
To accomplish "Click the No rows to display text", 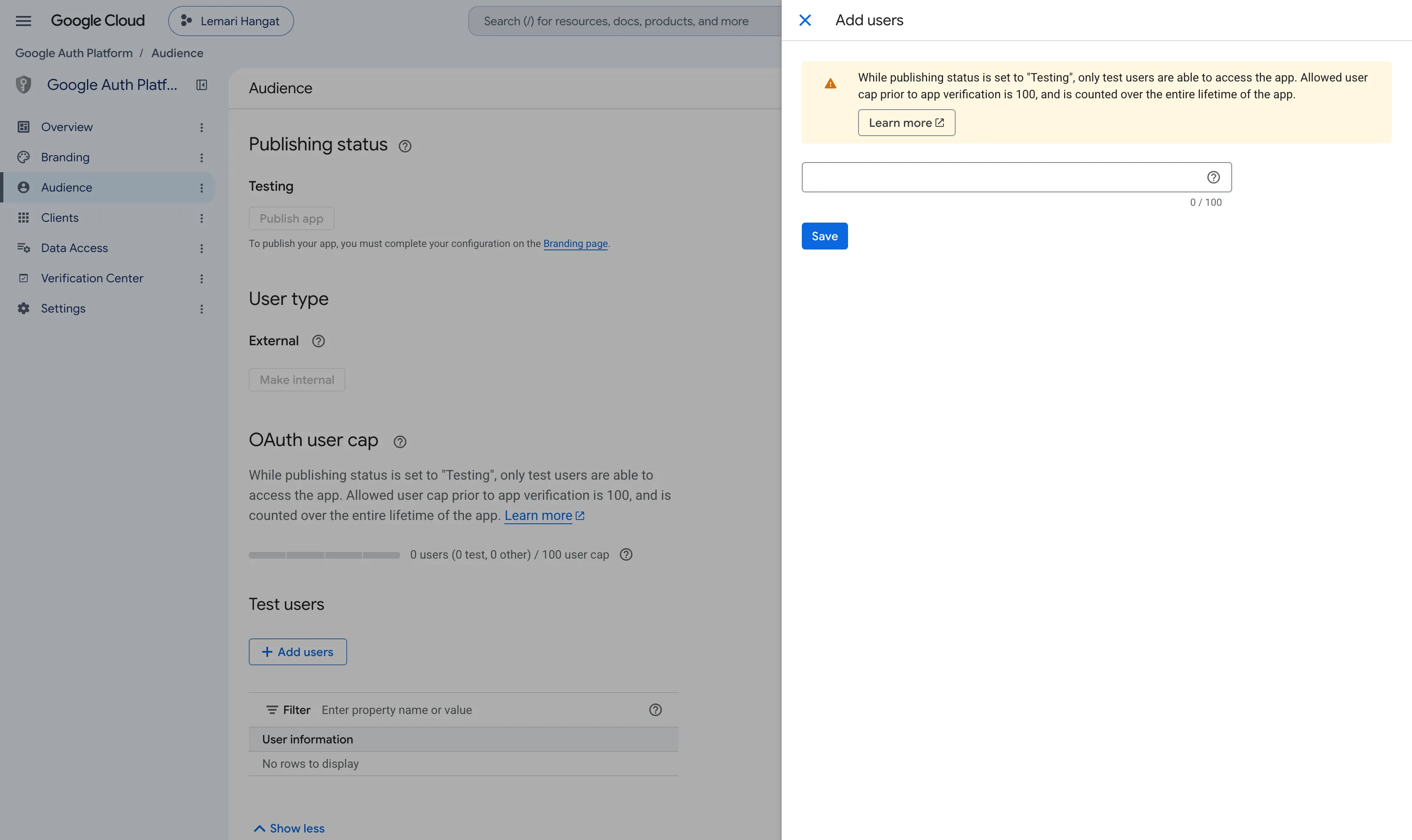I will coord(311,764).
